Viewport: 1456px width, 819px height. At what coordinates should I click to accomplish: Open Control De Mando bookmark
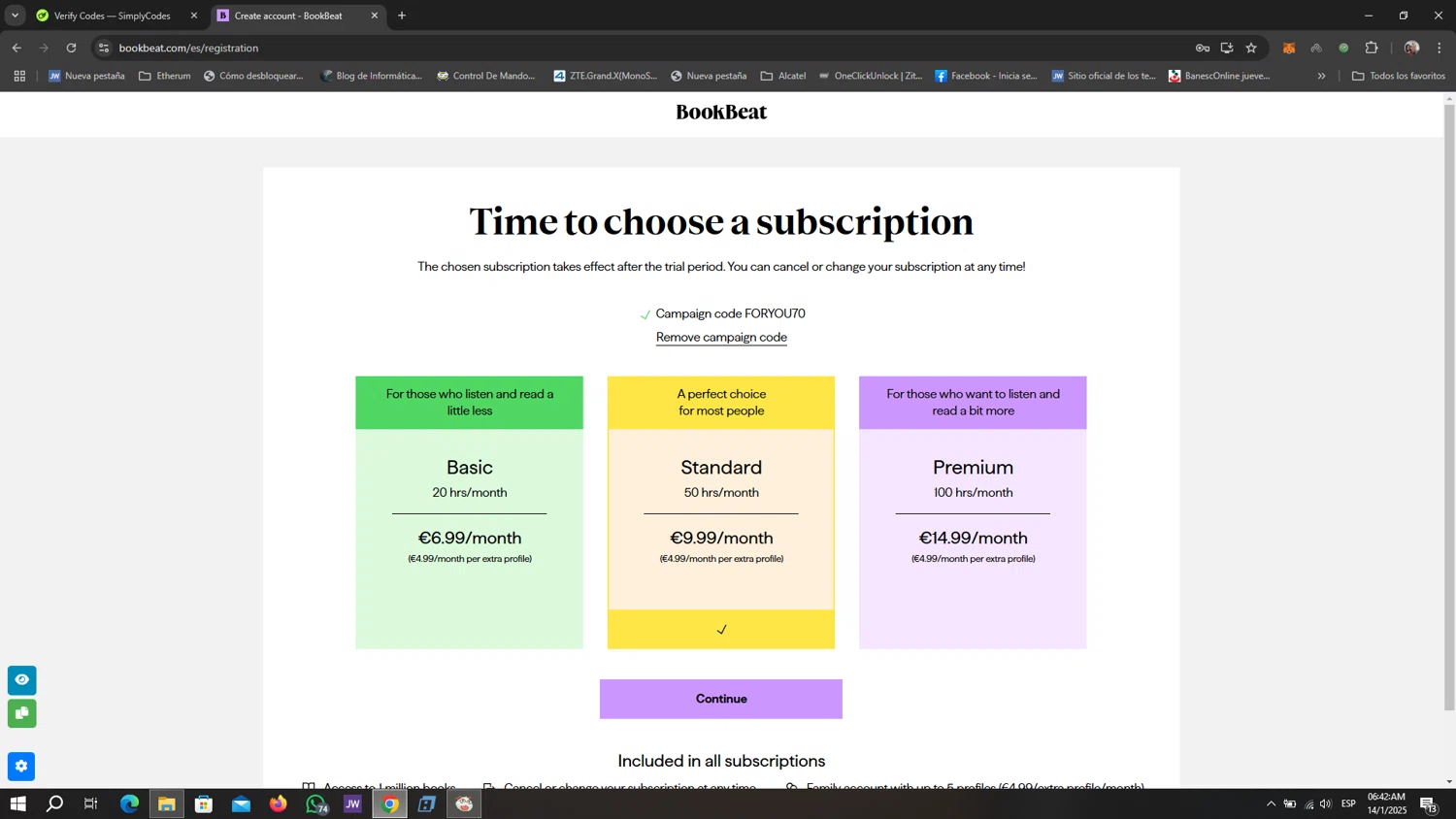coord(486,76)
